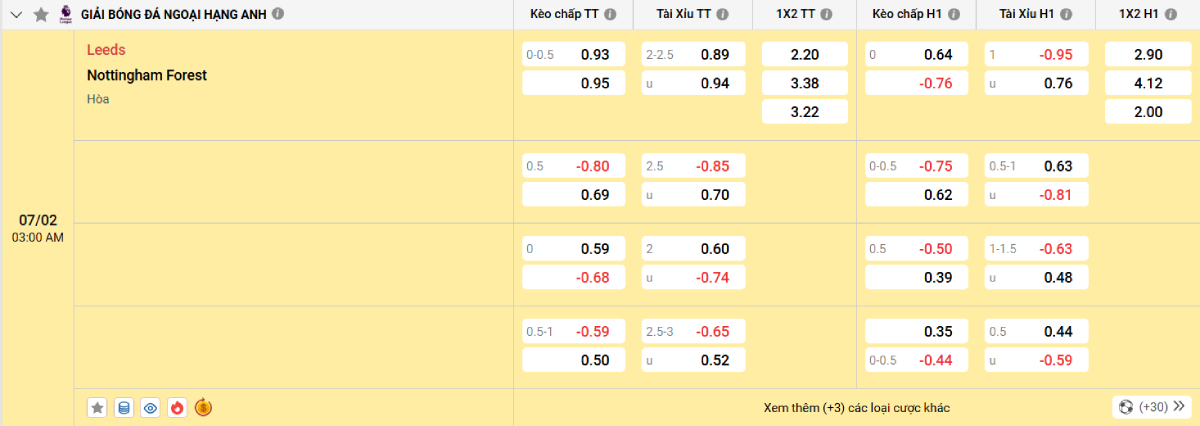
Task: Toggle the eye watch icon
Action: (x=151, y=407)
